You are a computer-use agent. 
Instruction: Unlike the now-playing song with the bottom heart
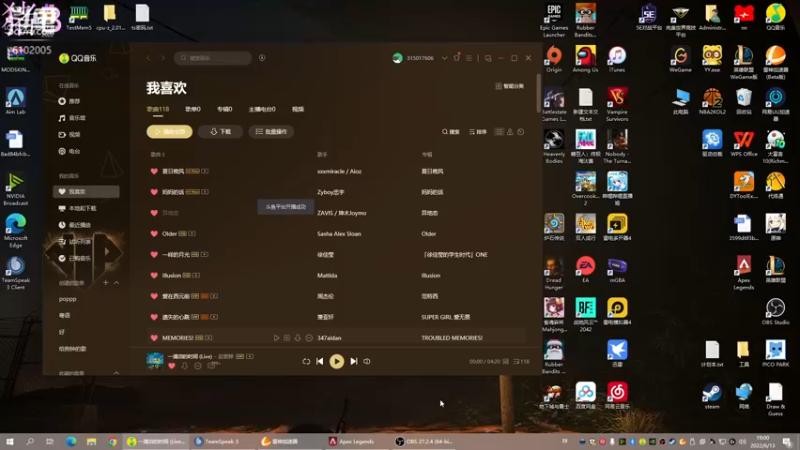(x=171, y=366)
